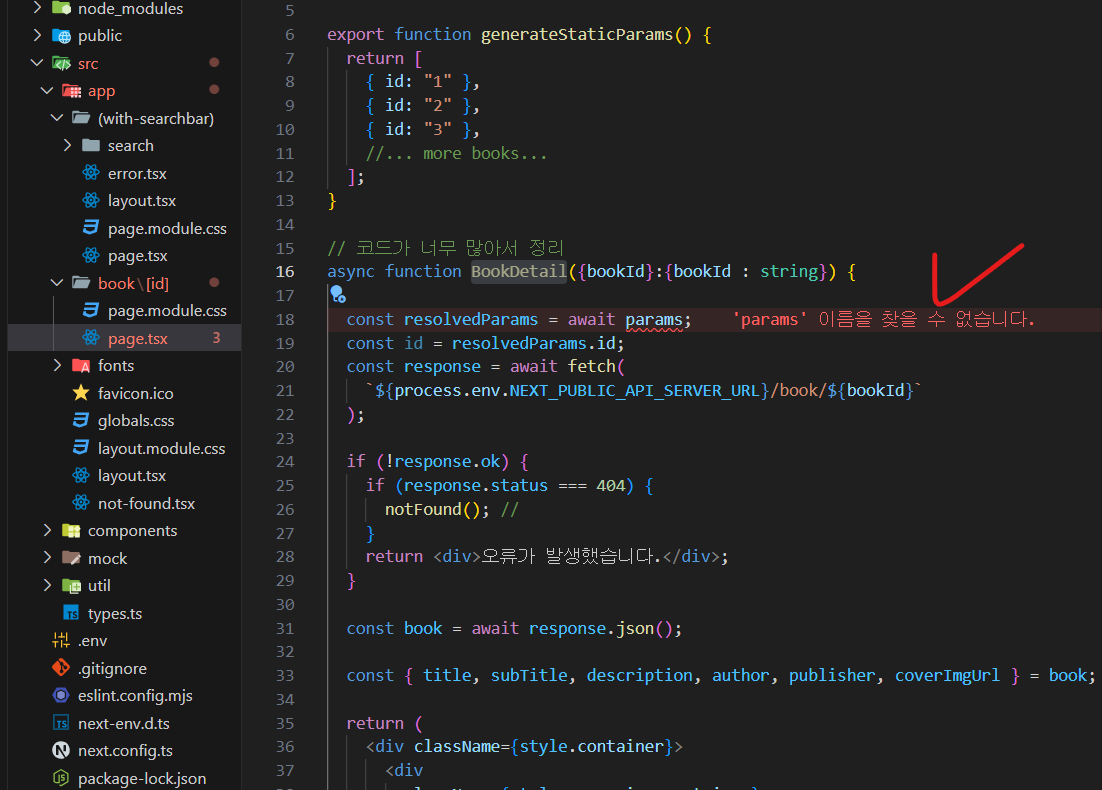Collapse the app folder chevron
Viewport: 1102px width, 790px height.
click(x=47, y=91)
